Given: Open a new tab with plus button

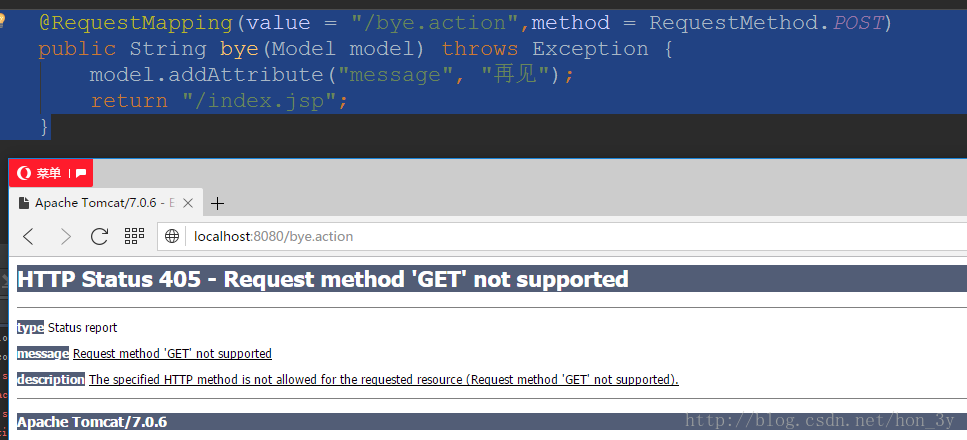Looking at the screenshot, I should click(217, 203).
